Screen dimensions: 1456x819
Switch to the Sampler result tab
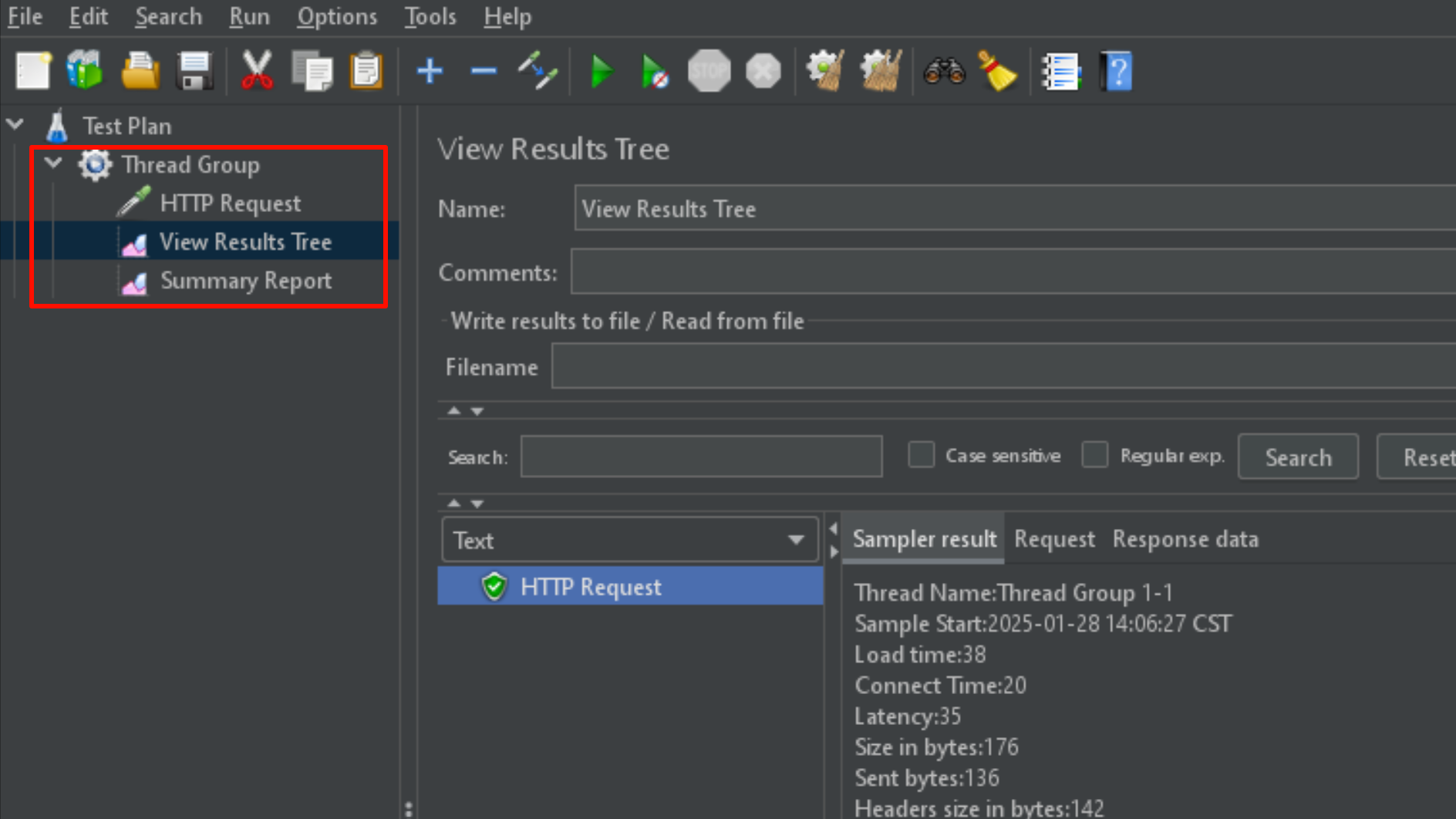[924, 538]
